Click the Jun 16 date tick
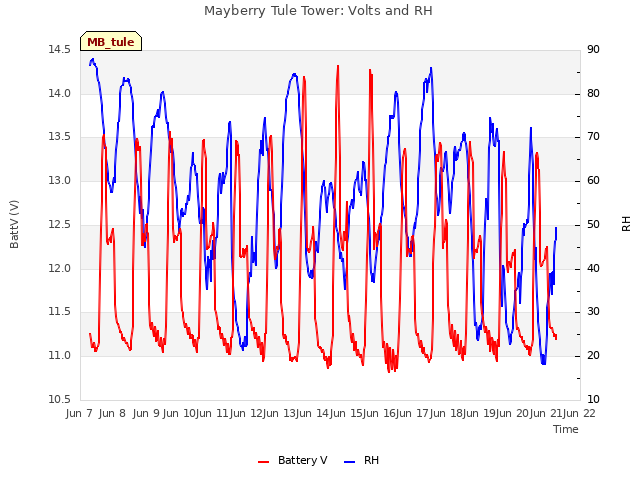This screenshot has width=640, height=480. tap(378, 413)
